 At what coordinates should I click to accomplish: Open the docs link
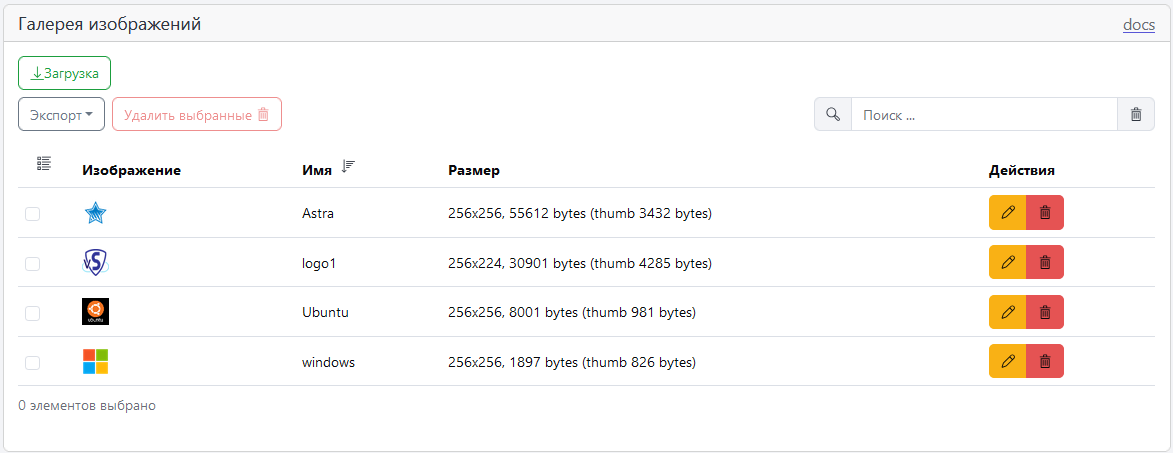(1138, 24)
